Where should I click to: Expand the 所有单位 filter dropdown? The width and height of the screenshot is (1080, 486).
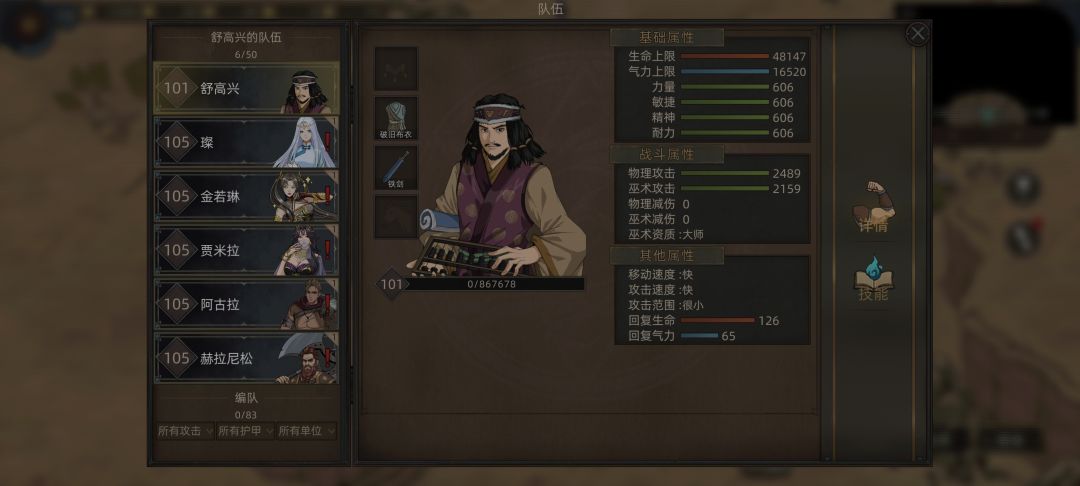[x=307, y=431]
